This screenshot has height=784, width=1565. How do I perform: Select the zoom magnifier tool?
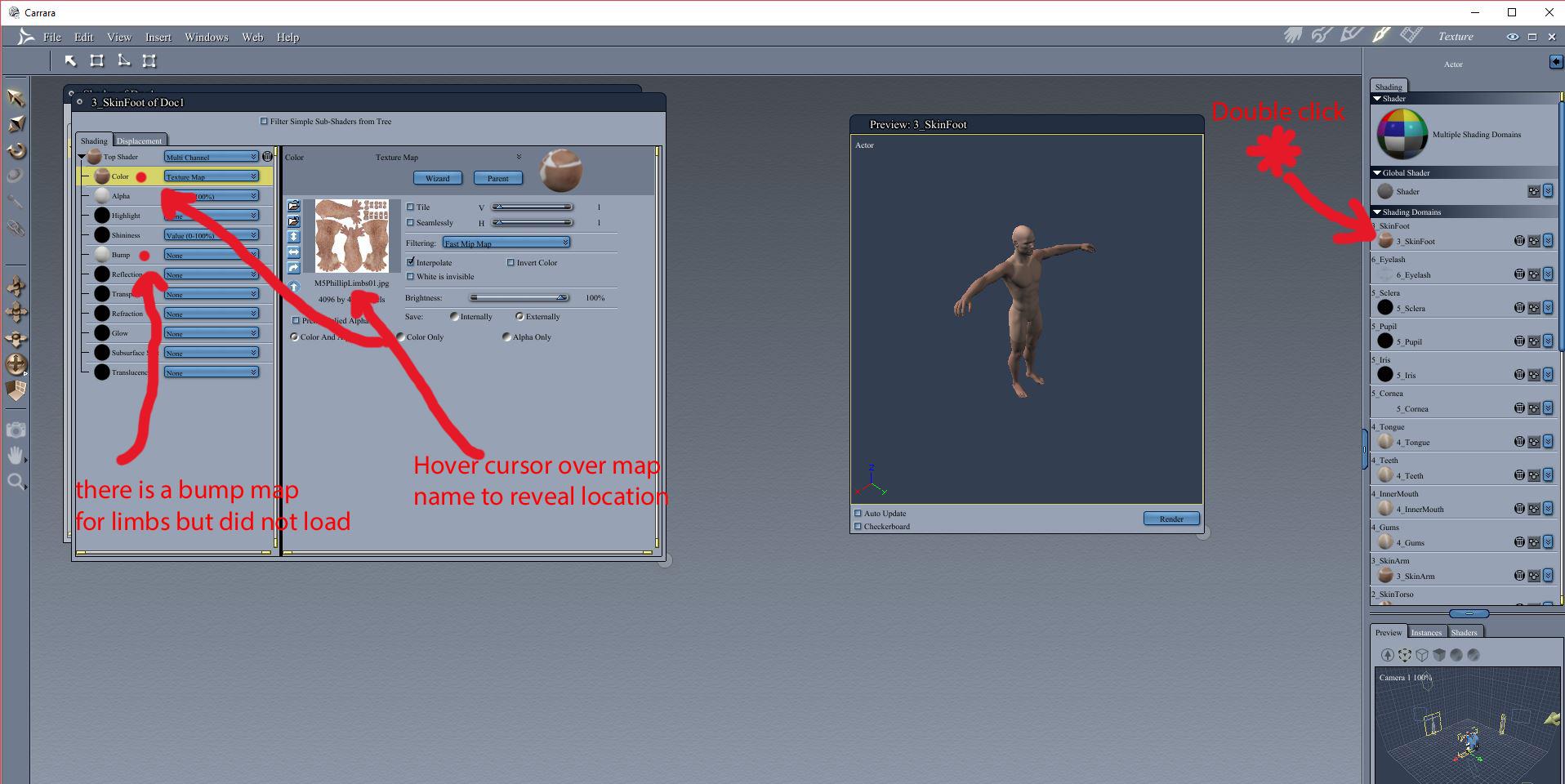point(16,482)
